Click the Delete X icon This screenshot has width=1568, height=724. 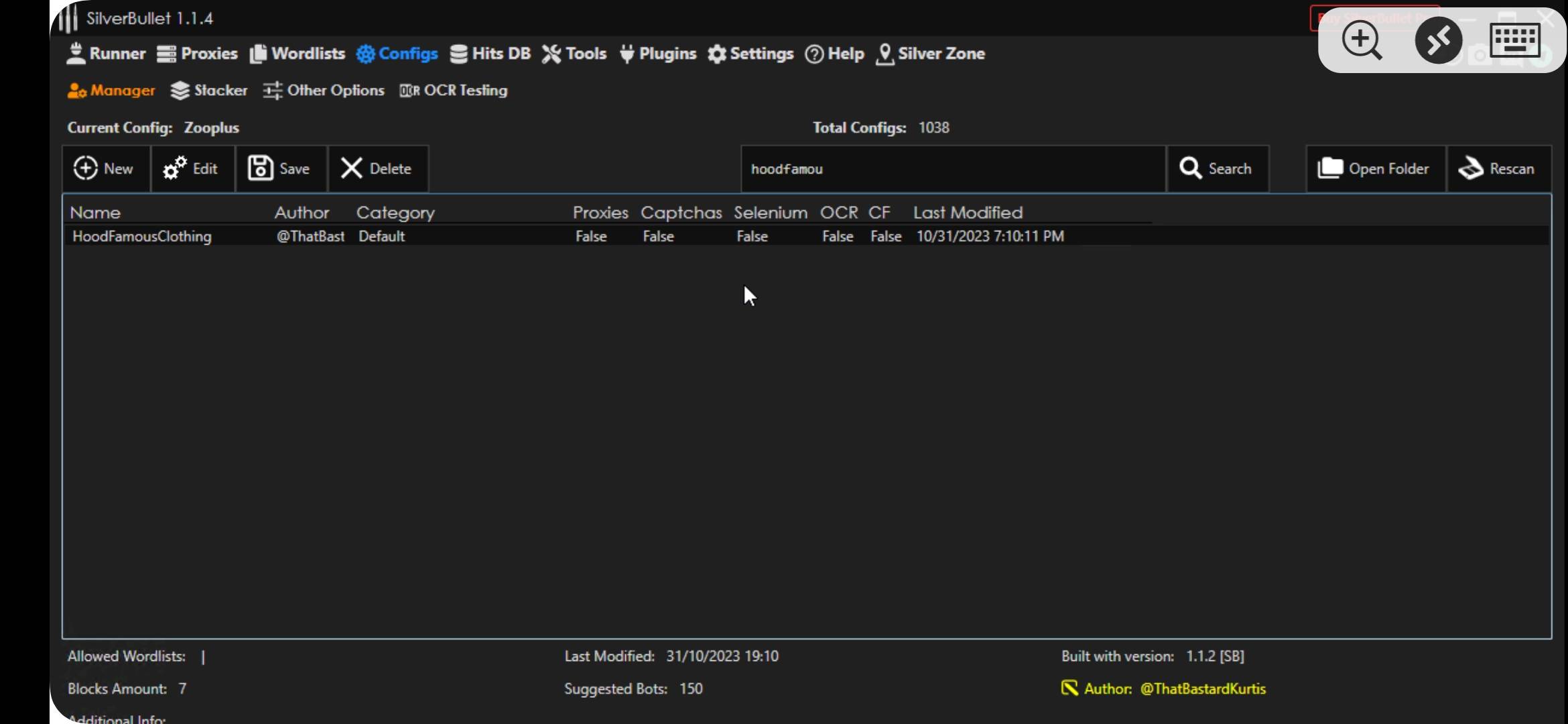point(351,168)
